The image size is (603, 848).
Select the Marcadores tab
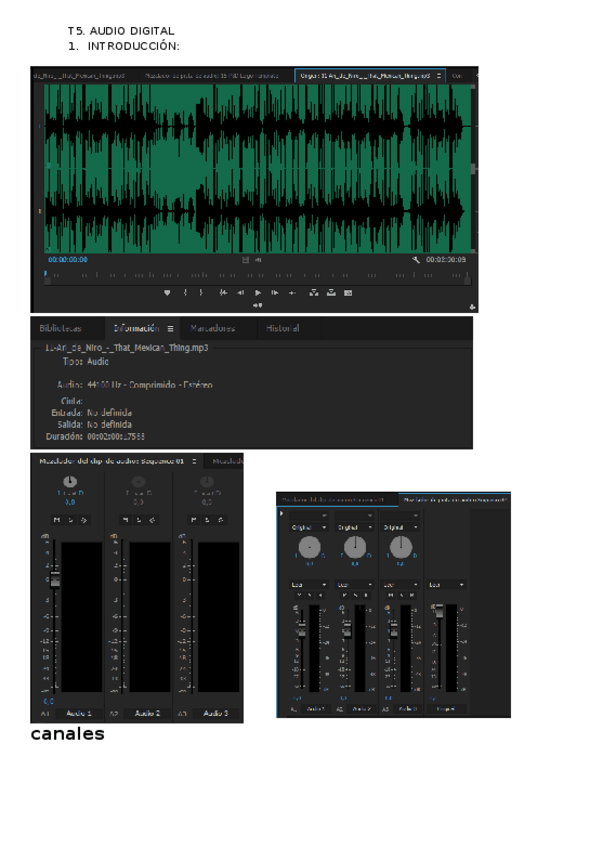(x=212, y=328)
